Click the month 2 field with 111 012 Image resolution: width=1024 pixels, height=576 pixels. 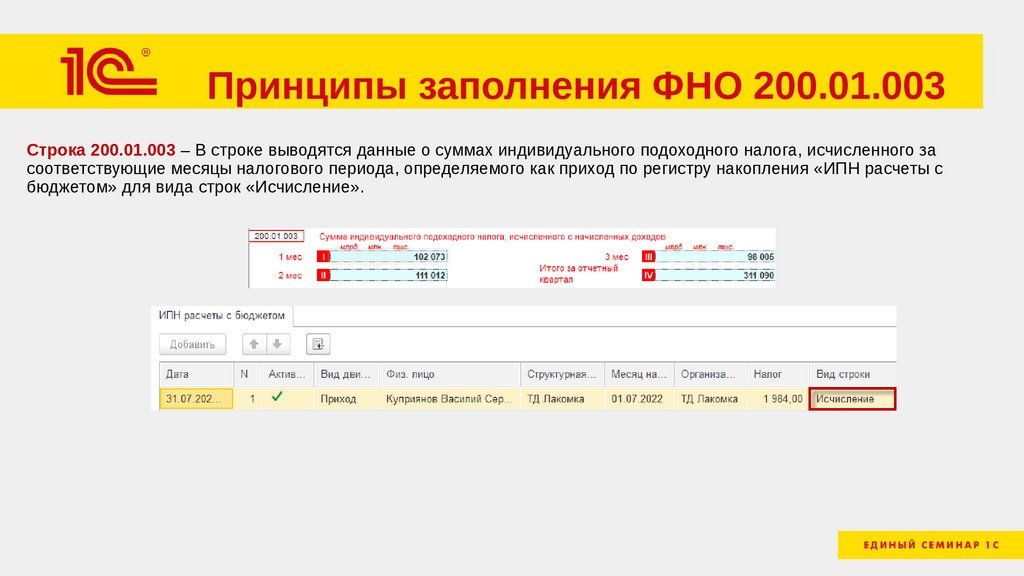pos(389,276)
